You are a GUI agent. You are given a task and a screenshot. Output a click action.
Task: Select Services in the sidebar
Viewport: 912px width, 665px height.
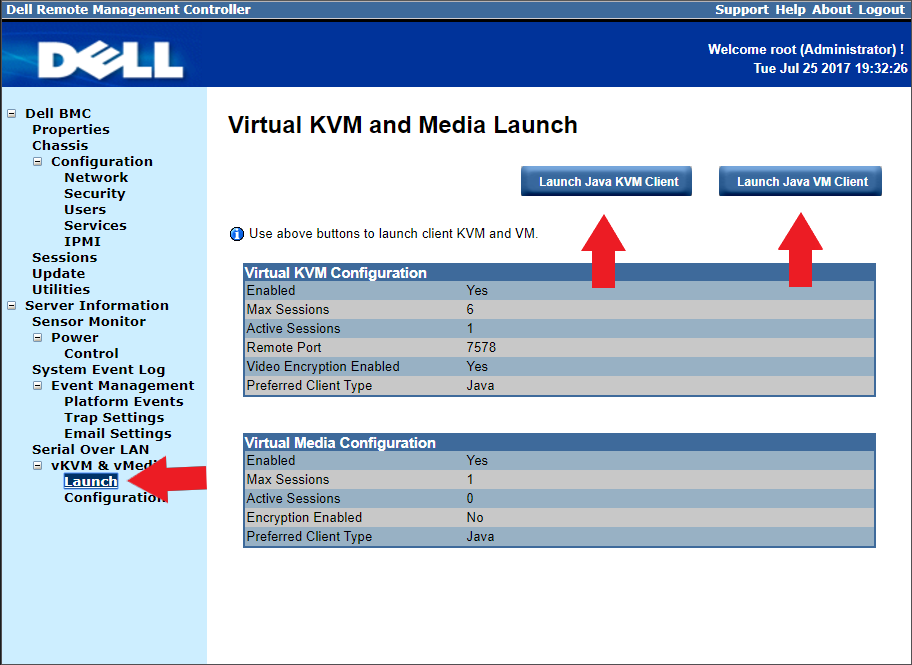coord(95,226)
